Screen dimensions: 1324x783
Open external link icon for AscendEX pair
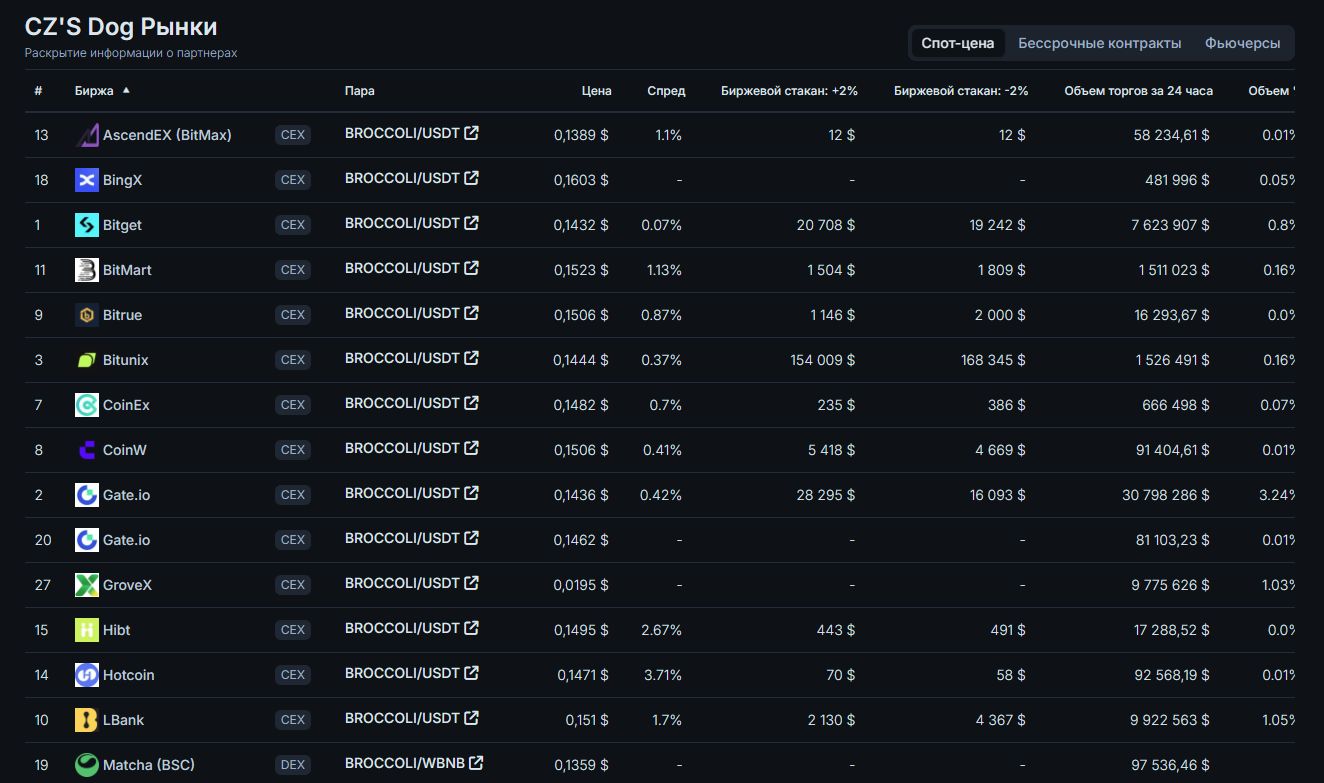pyautogui.click(x=472, y=133)
